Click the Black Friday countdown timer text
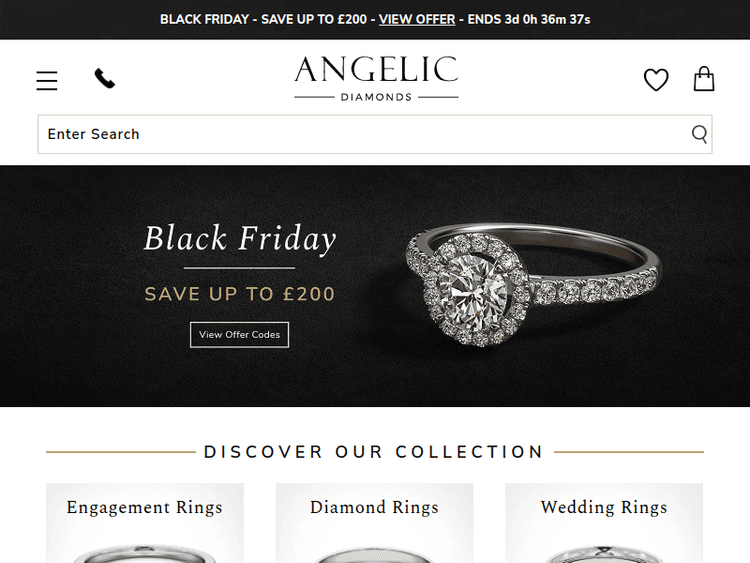Image resolution: width=750 pixels, height=563 pixels. tap(529, 20)
